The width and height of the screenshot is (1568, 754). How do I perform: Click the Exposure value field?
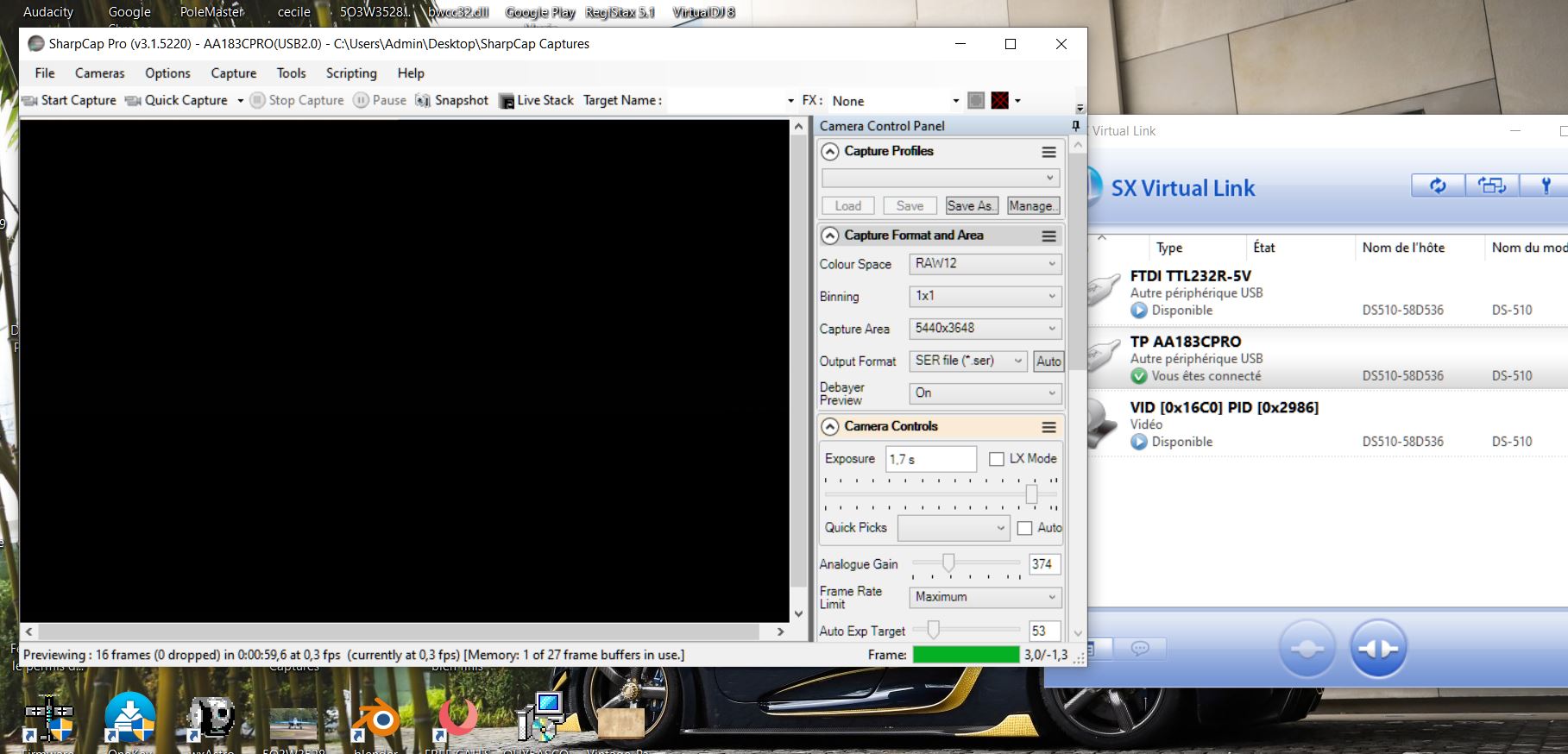point(931,459)
